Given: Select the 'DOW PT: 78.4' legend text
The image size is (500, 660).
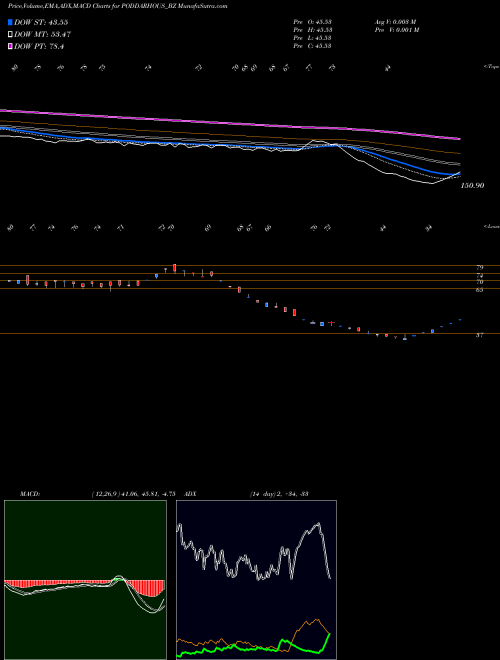Looking at the screenshot, I should click(39, 47).
